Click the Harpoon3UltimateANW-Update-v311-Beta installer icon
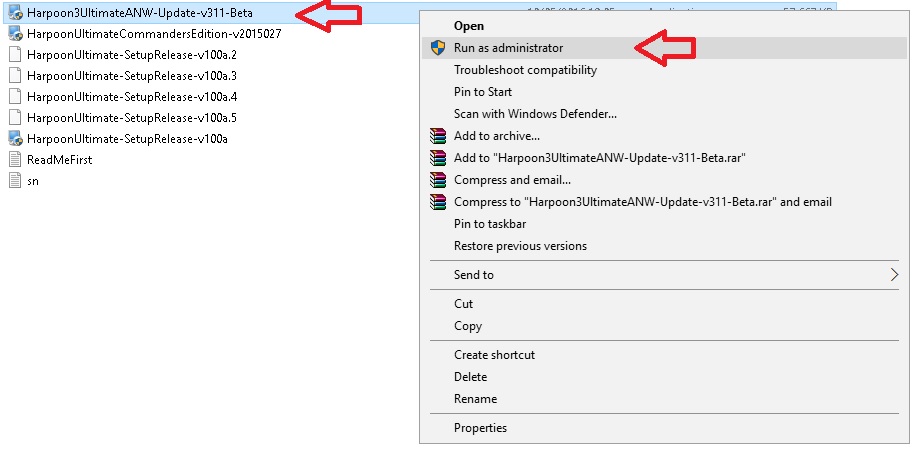Screen dimensions: 915x454 (16, 12)
